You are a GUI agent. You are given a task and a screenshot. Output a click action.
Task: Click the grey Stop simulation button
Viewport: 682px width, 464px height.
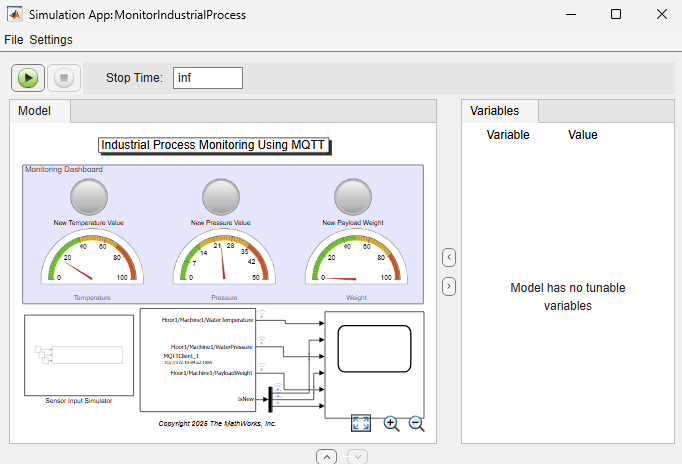coord(64,78)
